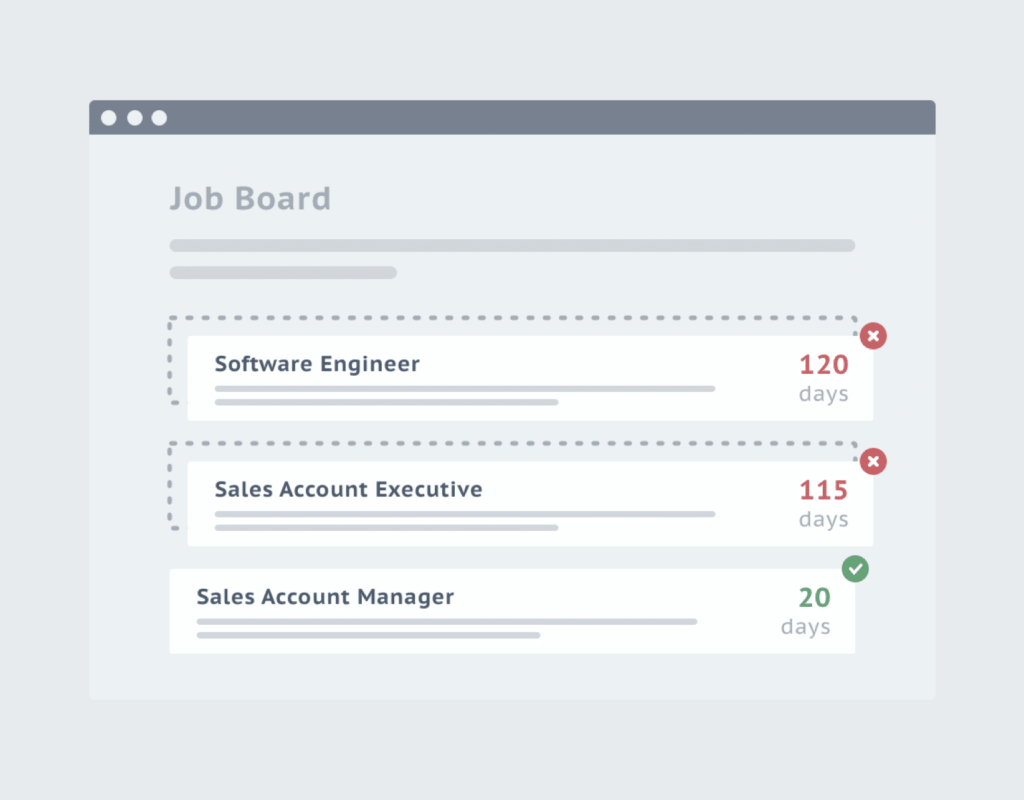Click the third window control dot
Viewport: 1024px width, 800px height.
159,118
